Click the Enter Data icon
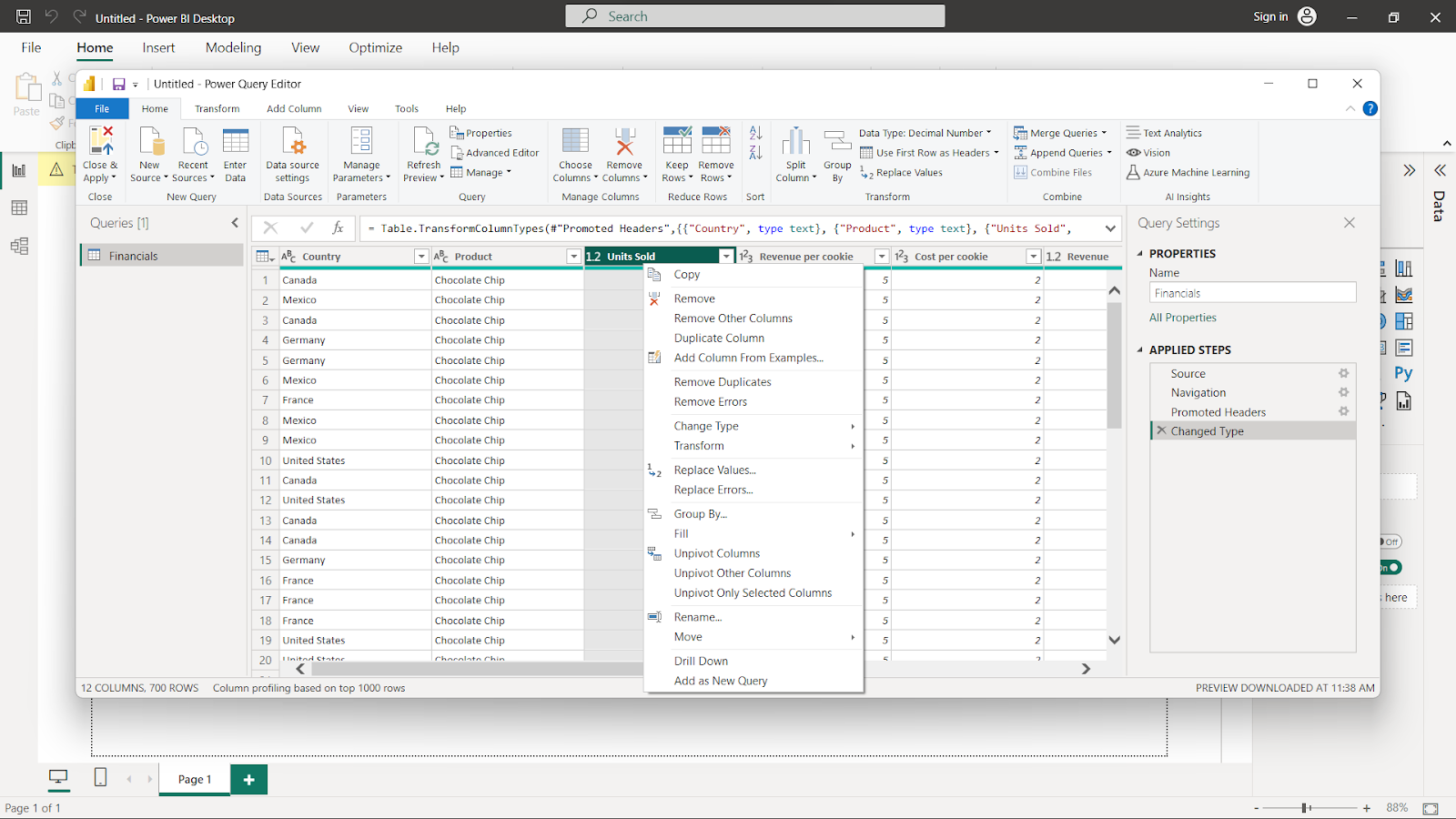Image resolution: width=1456 pixels, height=819 pixels. (236, 141)
